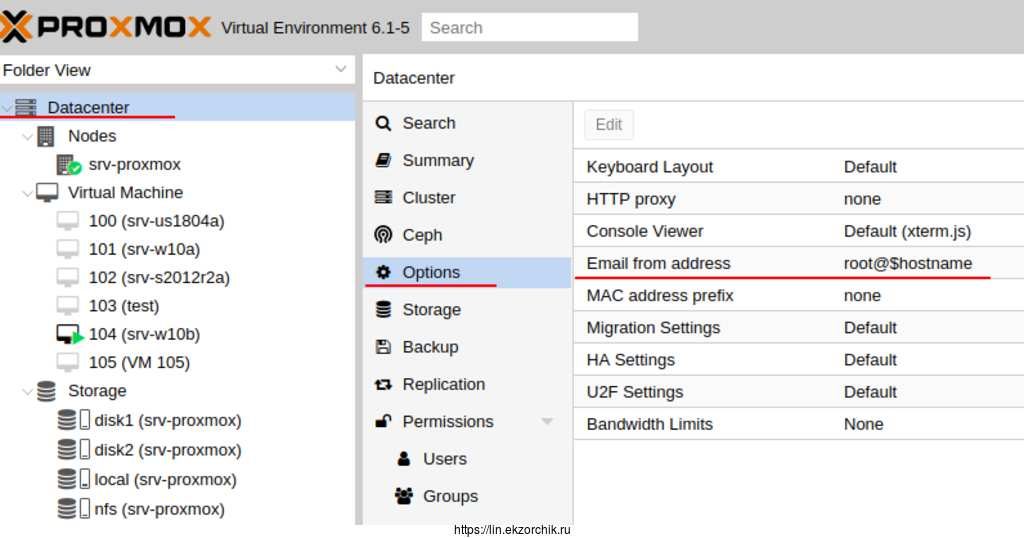Viewport: 1024px width, 538px height.
Task: Click the Ceph icon in sidebar
Action: click(x=383, y=235)
